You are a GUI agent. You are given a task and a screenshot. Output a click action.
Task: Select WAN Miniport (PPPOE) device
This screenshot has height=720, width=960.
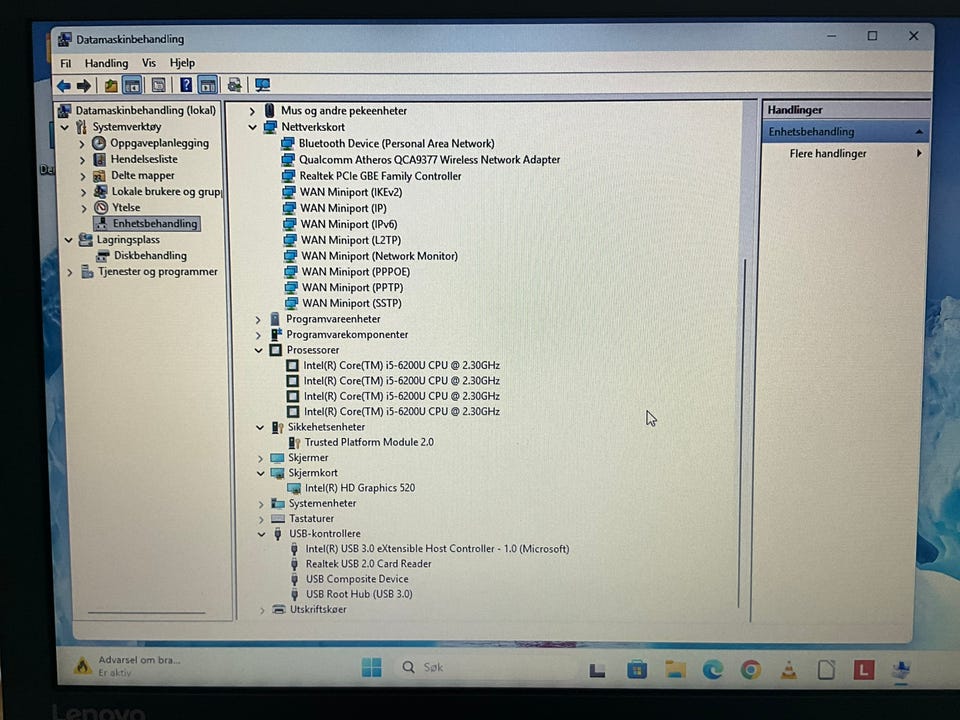coord(356,272)
